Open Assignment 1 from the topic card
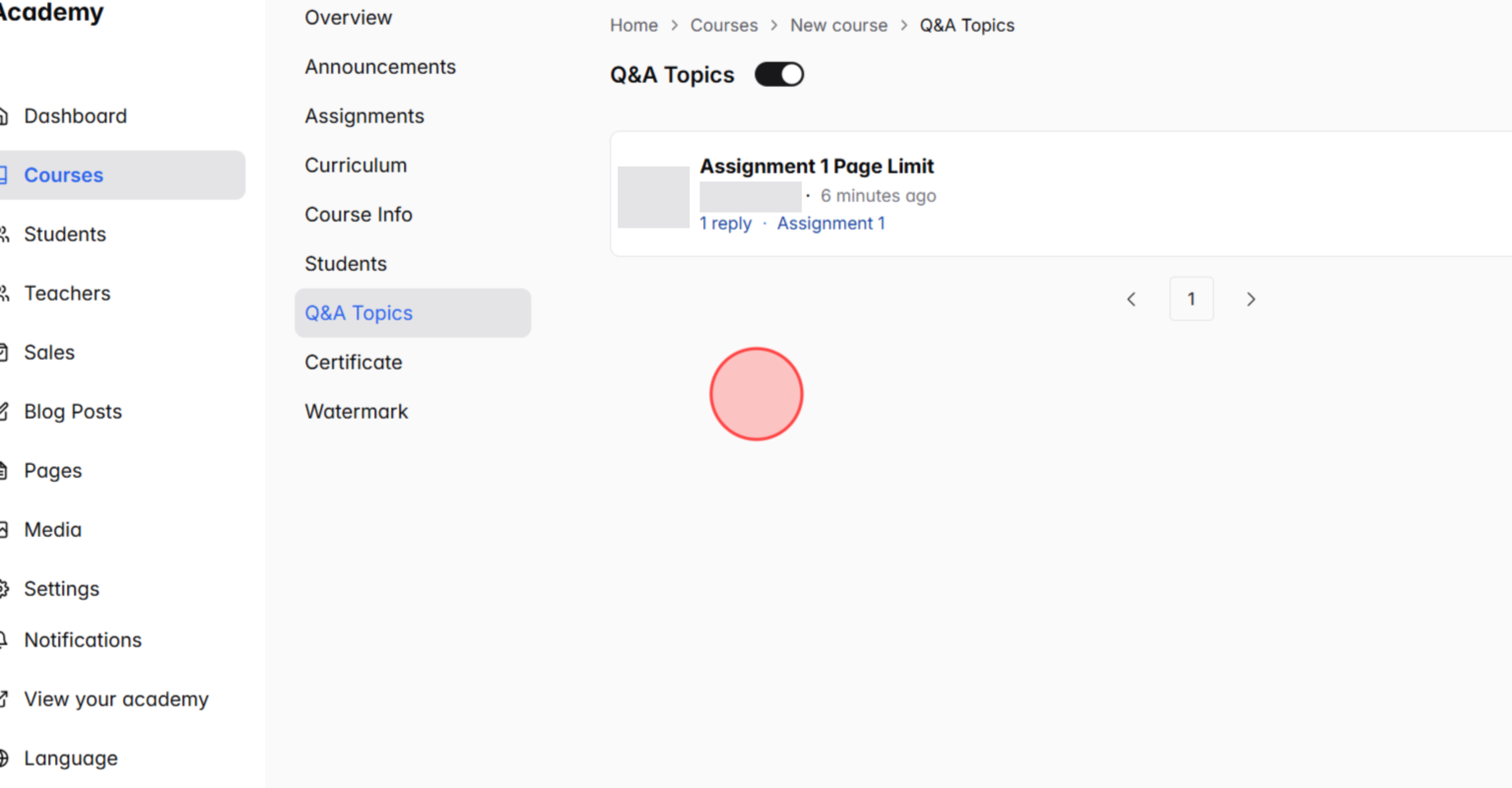This screenshot has width=1512, height=788. 831,223
